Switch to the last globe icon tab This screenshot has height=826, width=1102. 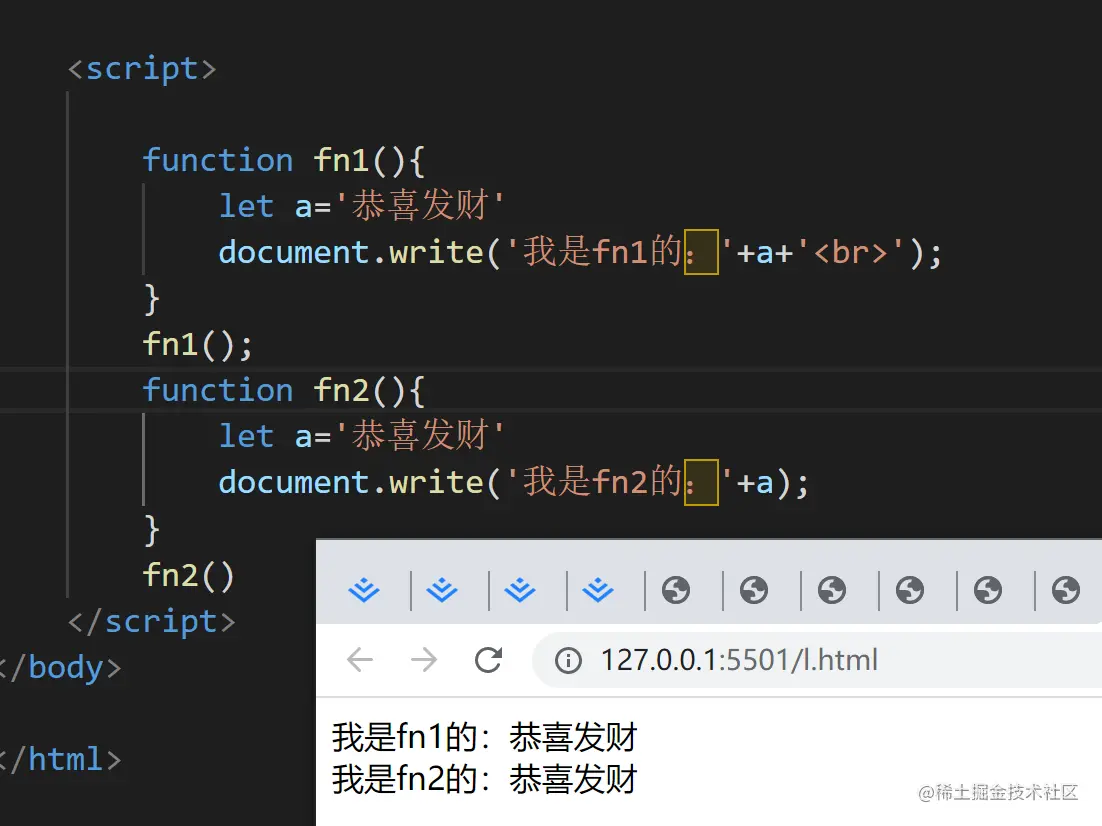tap(1065, 590)
